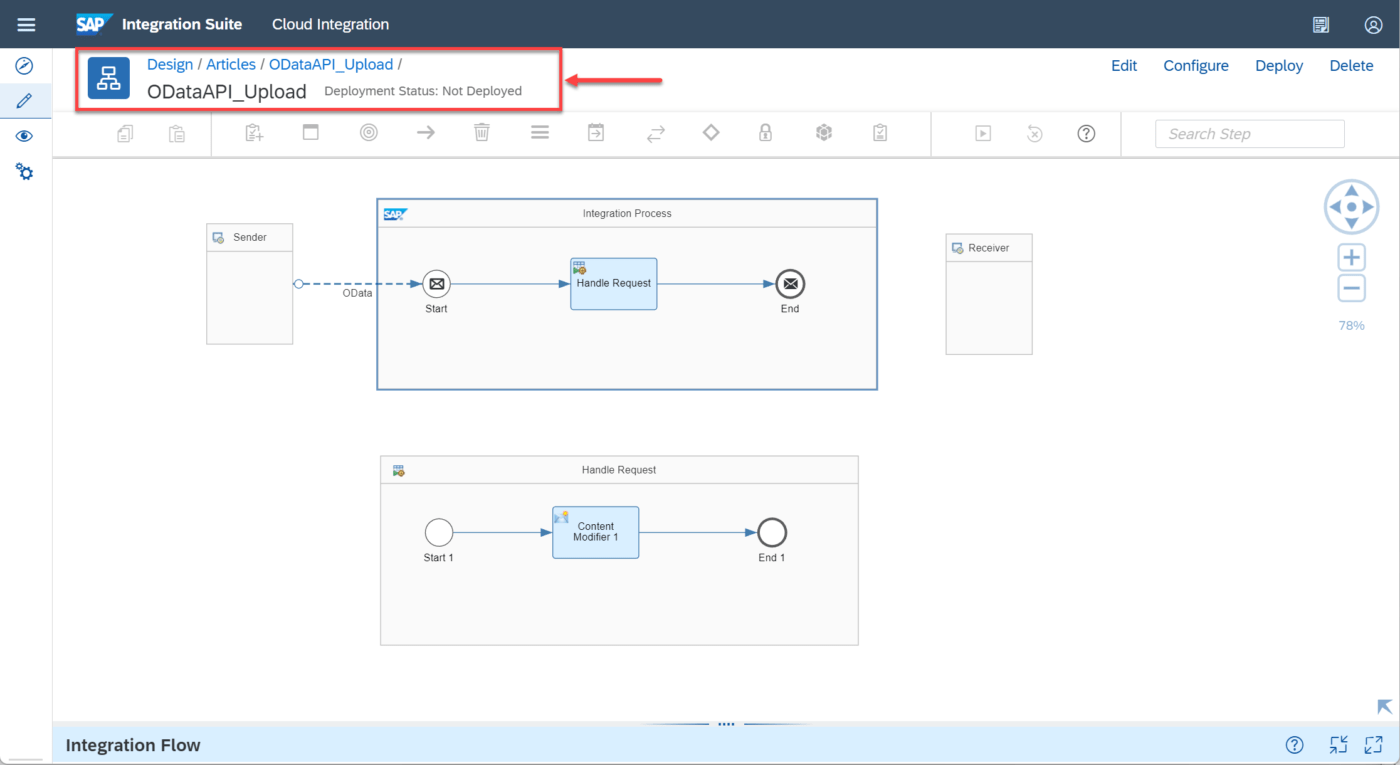
Task: Click the Cloud Integration header title
Action: [x=331, y=24]
